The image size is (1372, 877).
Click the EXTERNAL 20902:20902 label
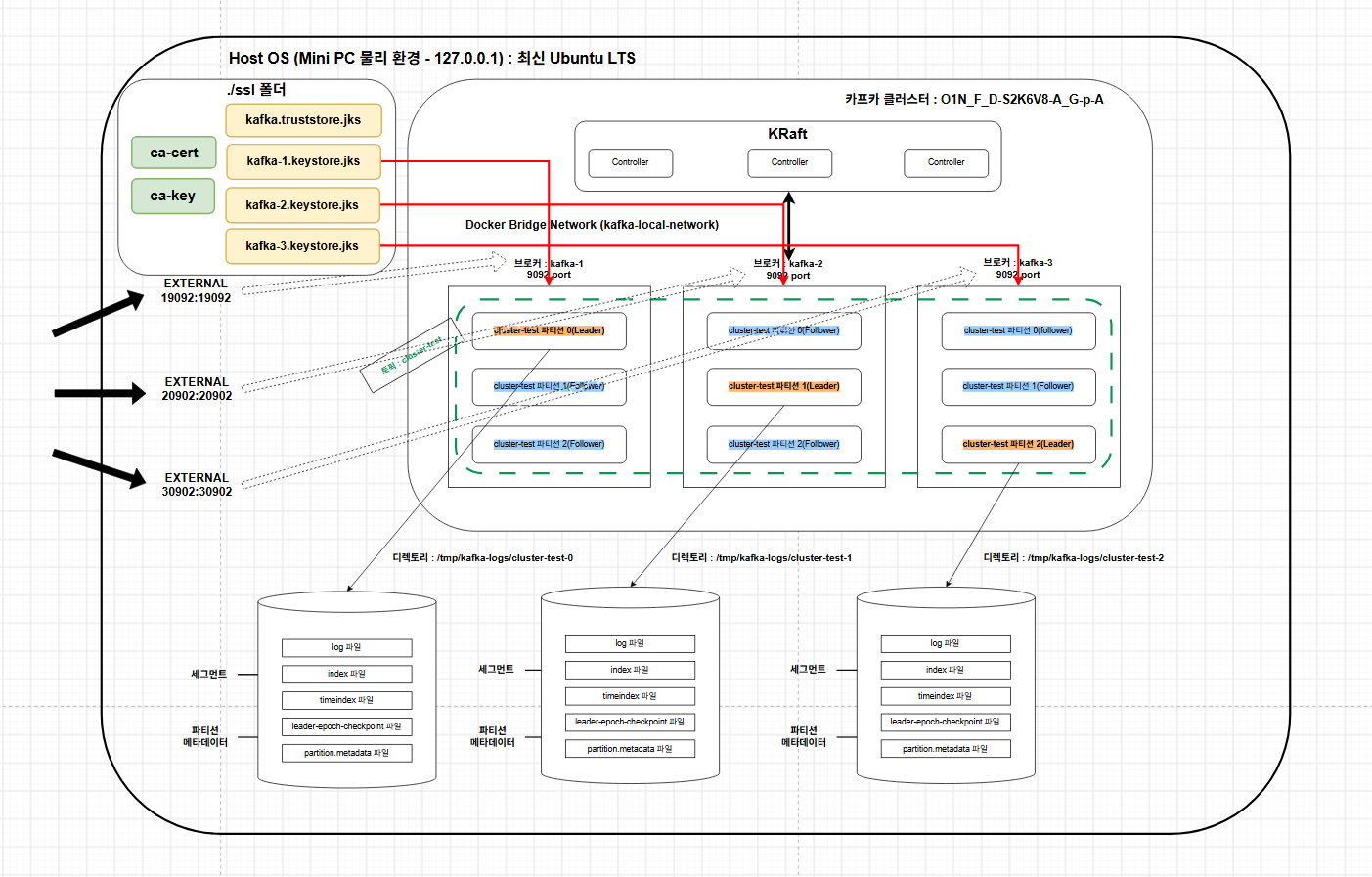[x=197, y=389]
